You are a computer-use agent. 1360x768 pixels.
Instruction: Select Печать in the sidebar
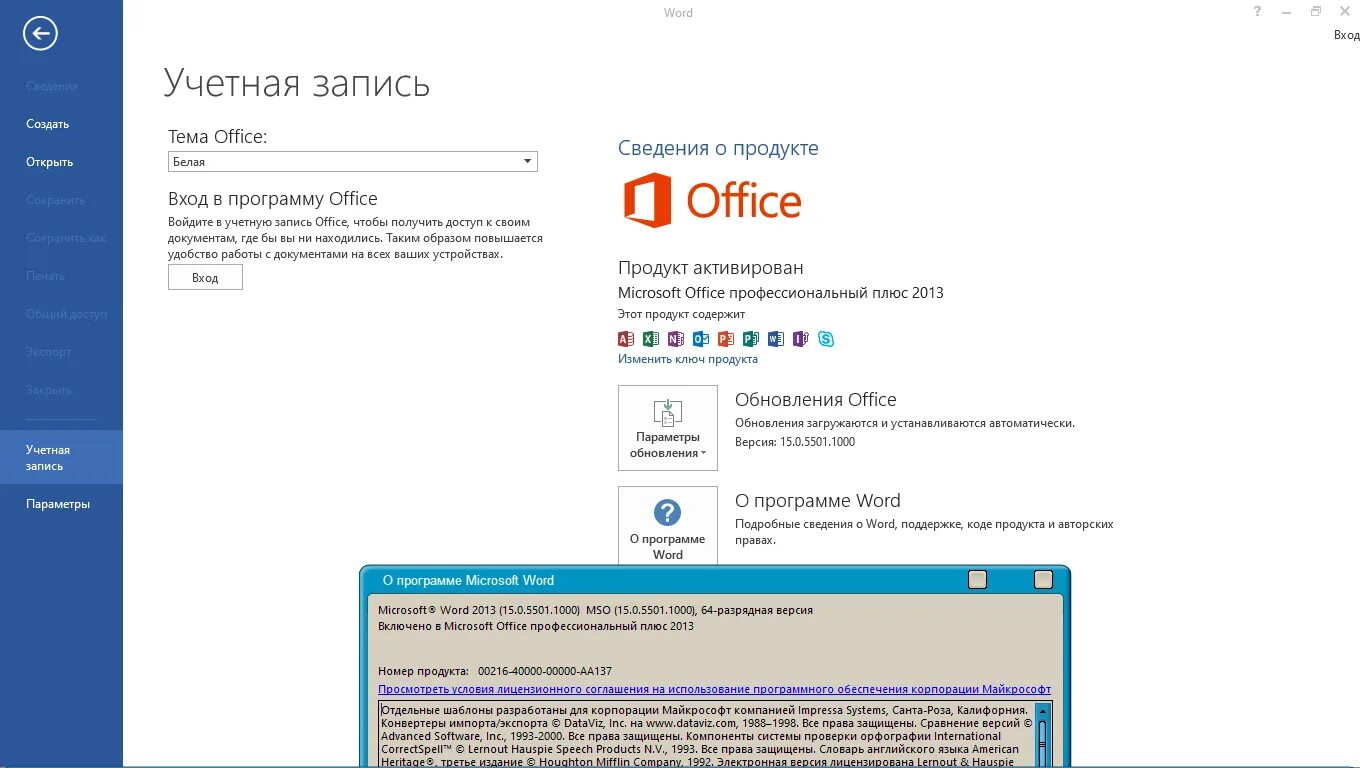pyautogui.click(x=61, y=276)
